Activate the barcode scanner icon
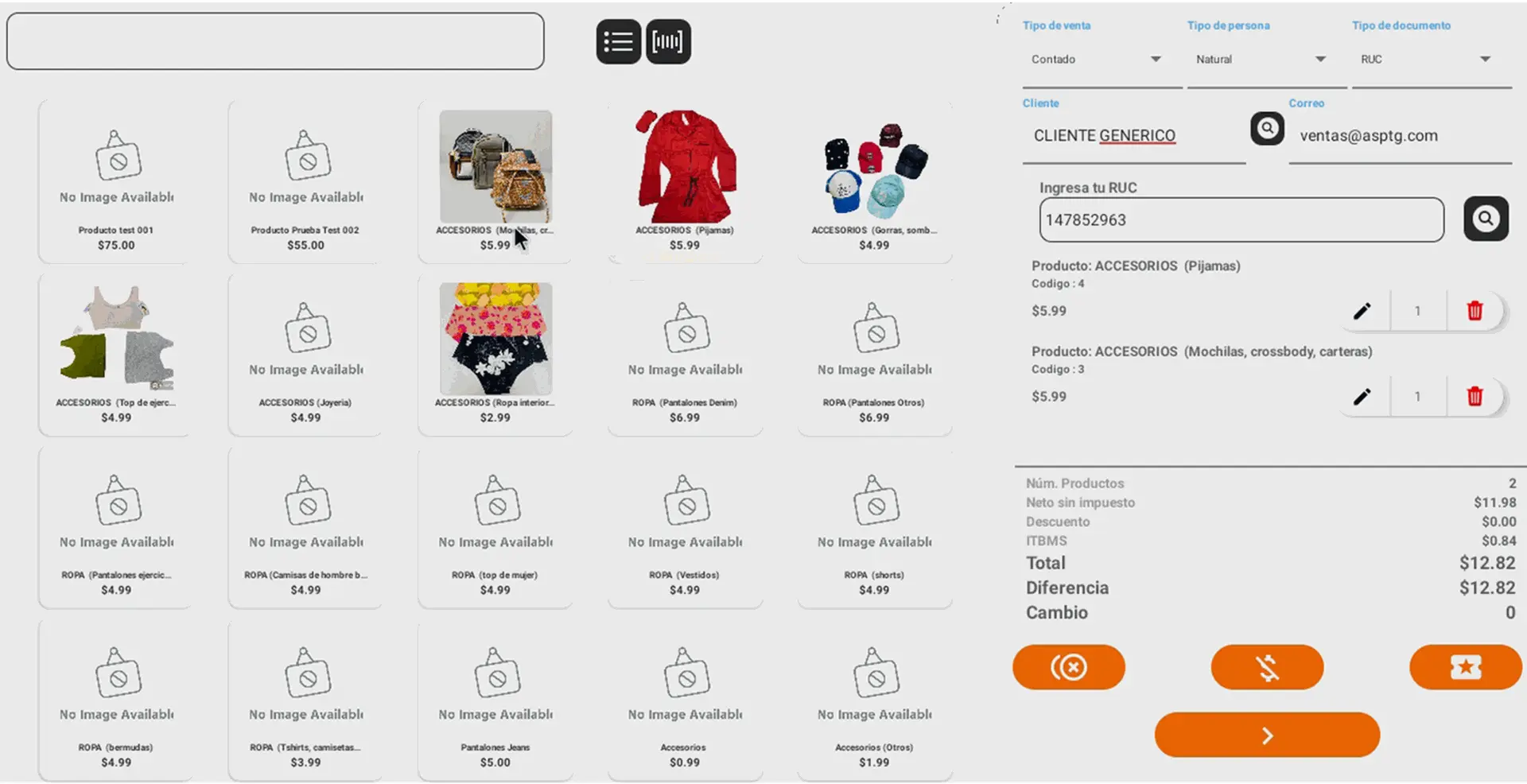The image size is (1527, 784). (668, 42)
